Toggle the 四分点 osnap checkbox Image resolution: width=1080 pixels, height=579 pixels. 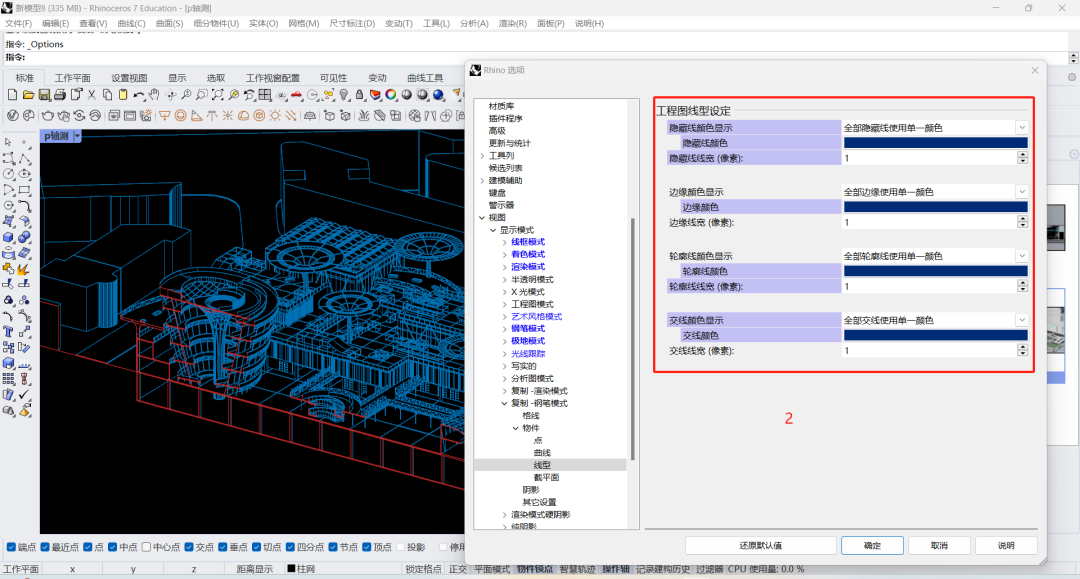(x=290, y=547)
